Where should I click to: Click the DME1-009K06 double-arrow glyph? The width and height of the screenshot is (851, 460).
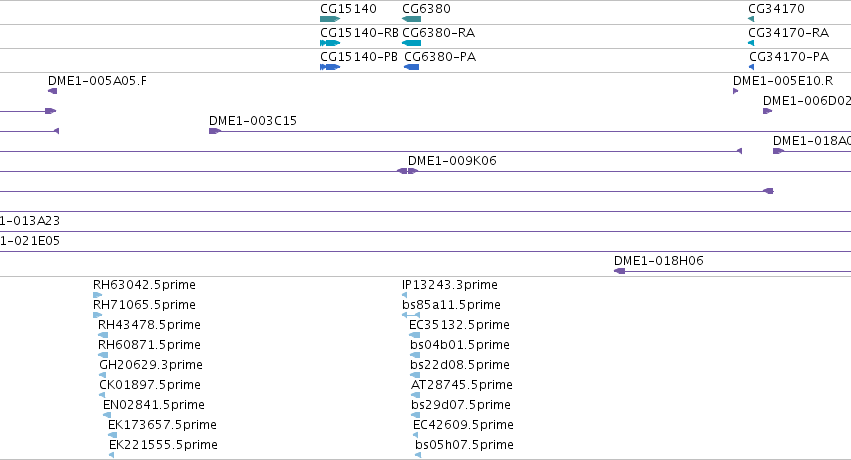point(407,171)
